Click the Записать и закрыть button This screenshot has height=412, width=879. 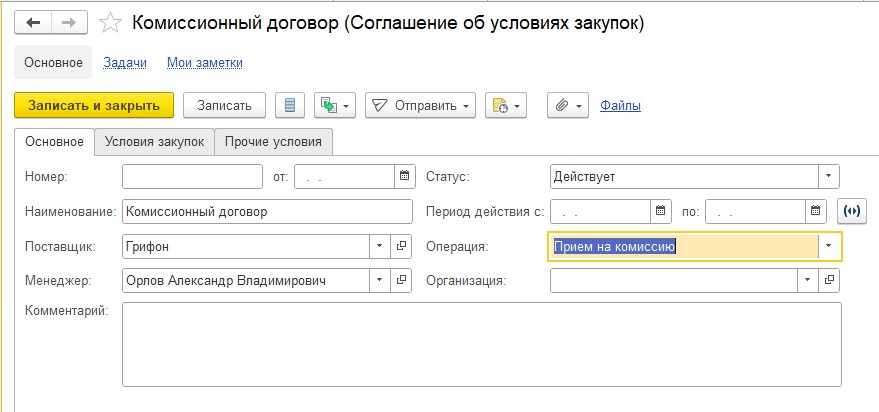point(94,105)
